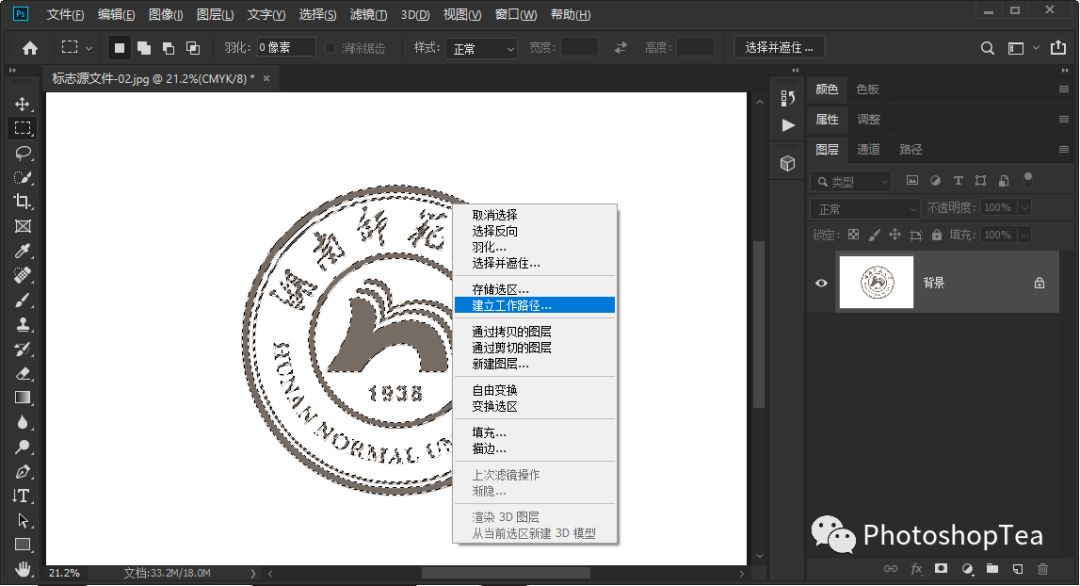Toggle Subtract from Selection mode

168,48
